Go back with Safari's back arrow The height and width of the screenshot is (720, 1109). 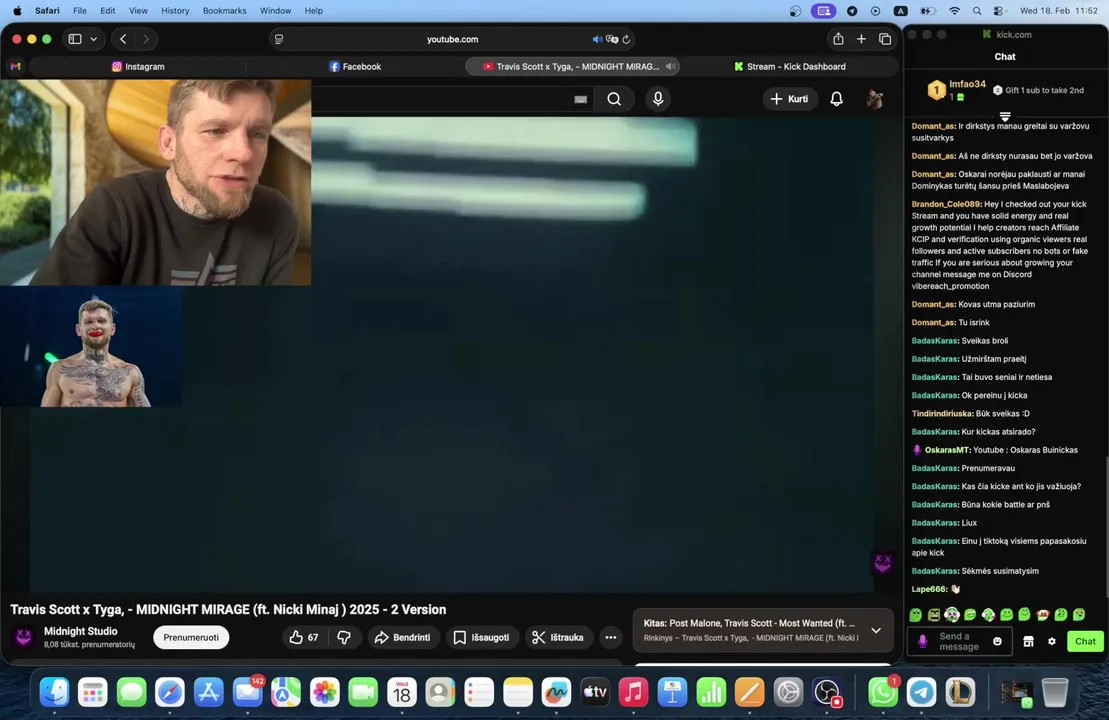coord(123,39)
